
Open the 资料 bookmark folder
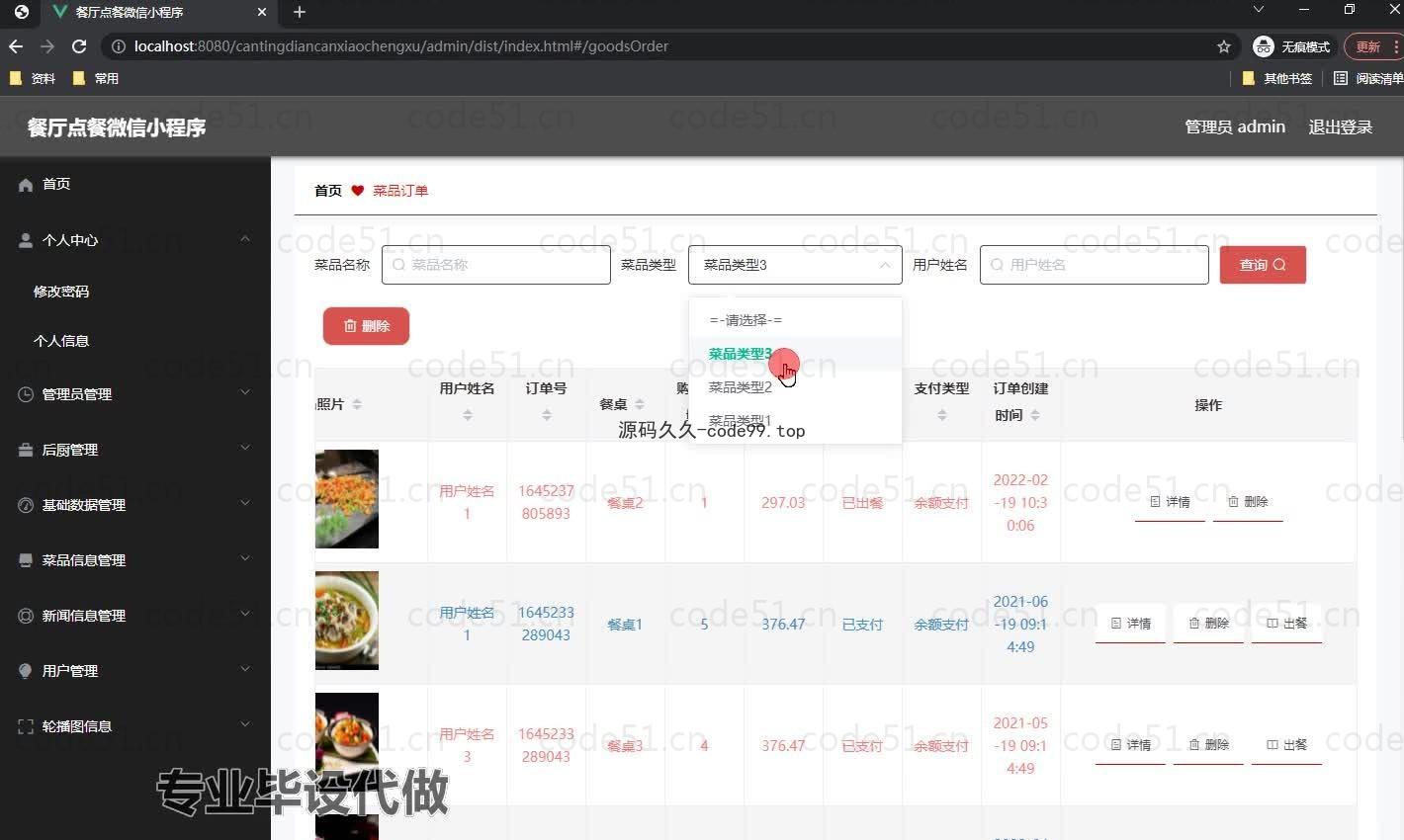tap(32, 78)
